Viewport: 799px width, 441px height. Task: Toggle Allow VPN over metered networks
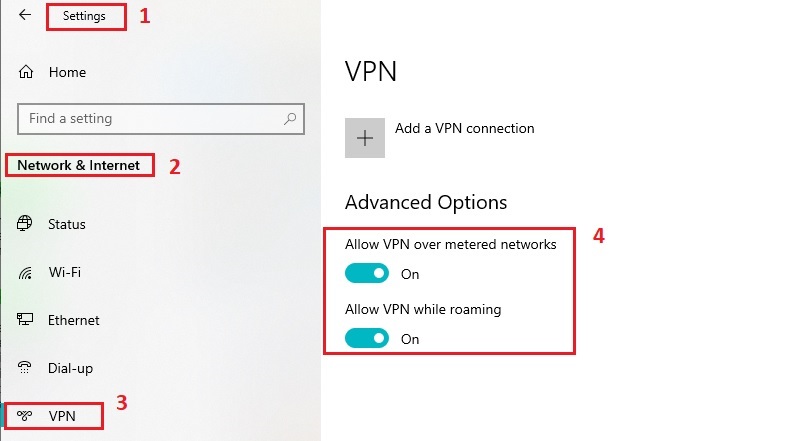366,273
